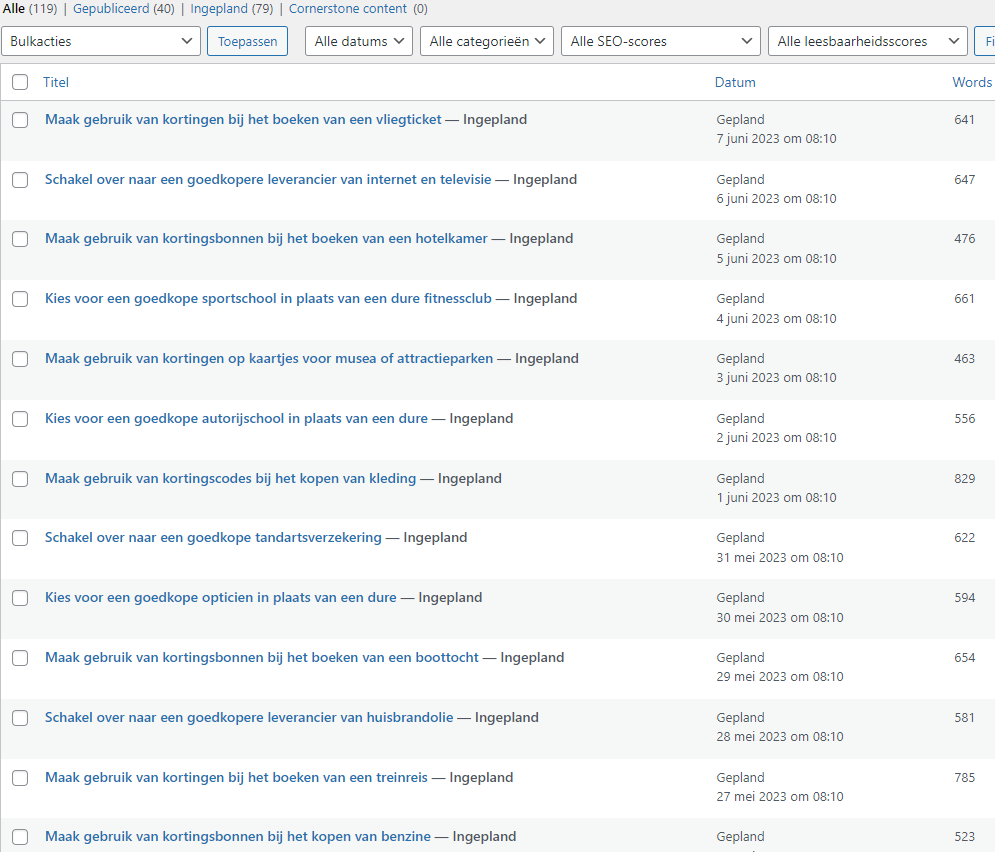
Task: Open post about leverancier internet en televisie
Action: (x=268, y=180)
